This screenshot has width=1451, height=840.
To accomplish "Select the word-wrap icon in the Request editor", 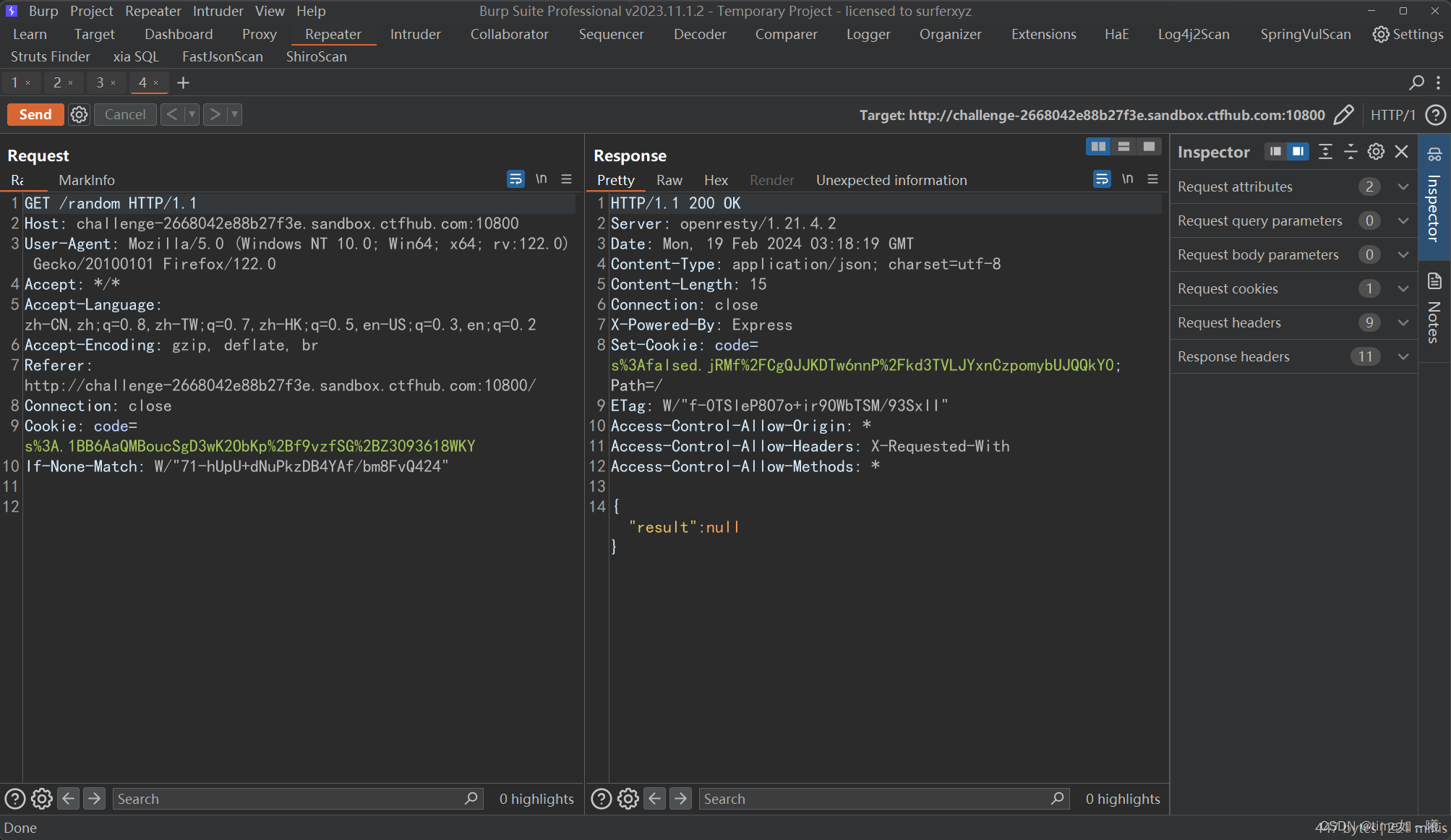I will tap(515, 179).
